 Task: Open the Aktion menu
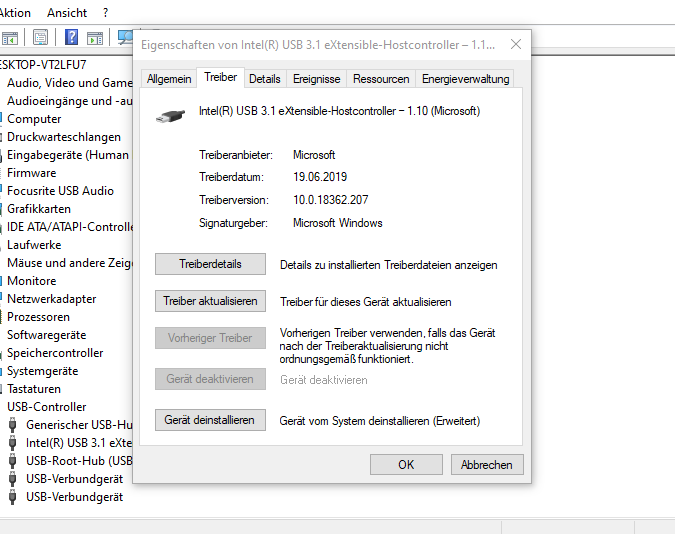point(15,13)
